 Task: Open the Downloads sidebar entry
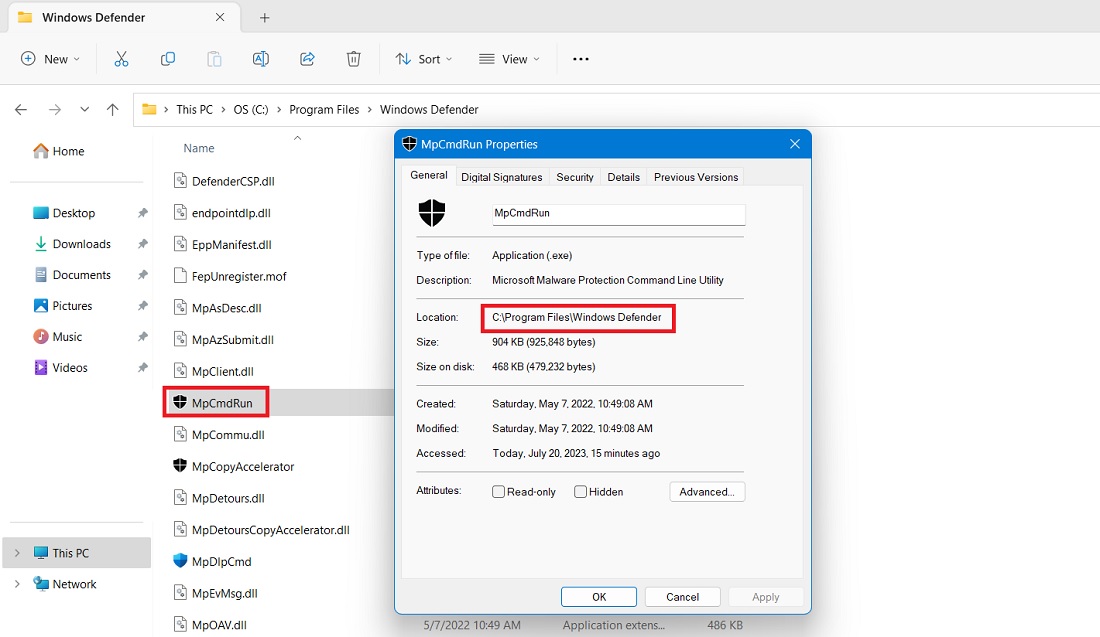click(81, 243)
